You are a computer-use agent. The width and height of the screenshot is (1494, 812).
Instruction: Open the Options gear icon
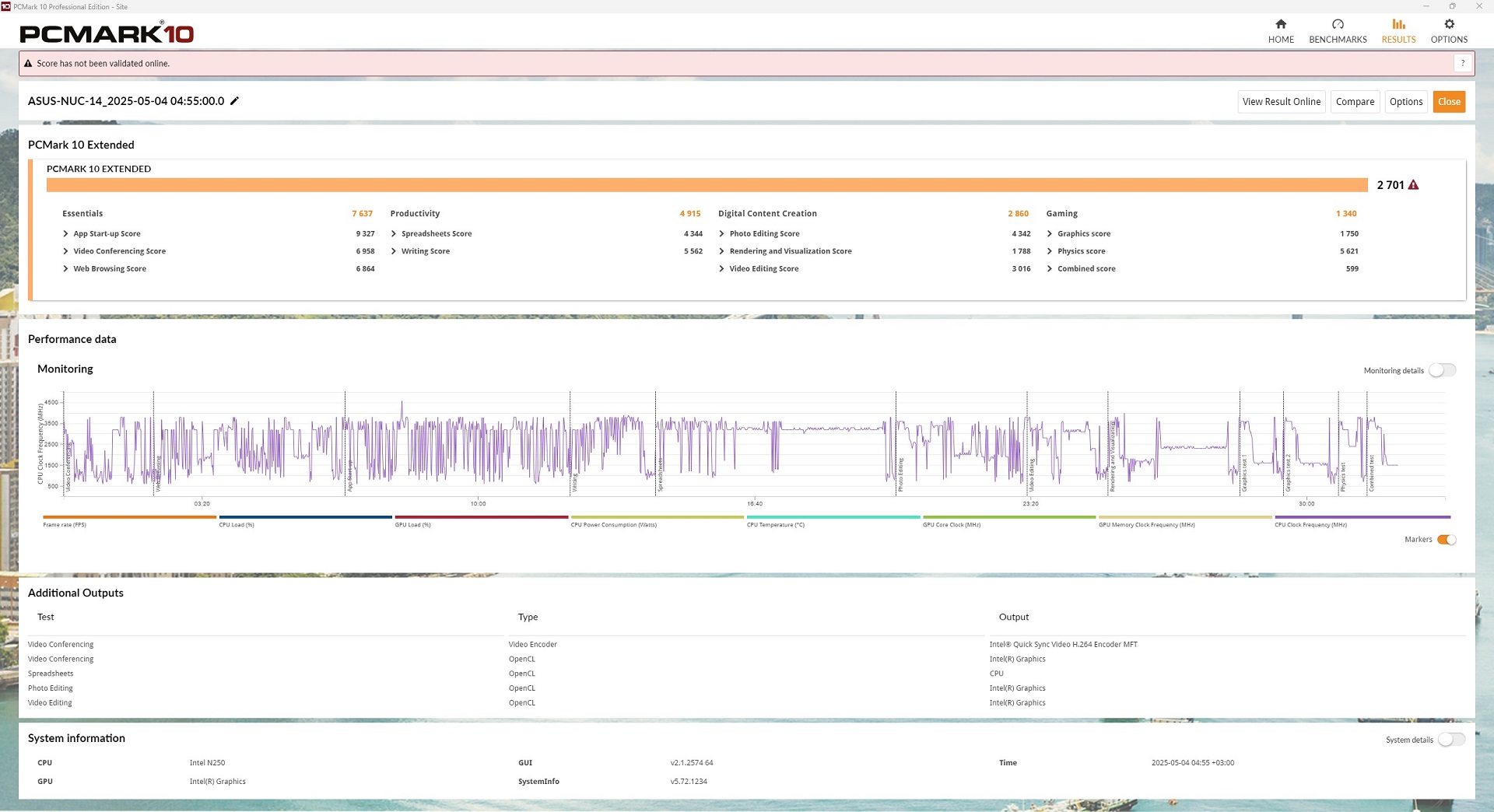(x=1449, y=24)
